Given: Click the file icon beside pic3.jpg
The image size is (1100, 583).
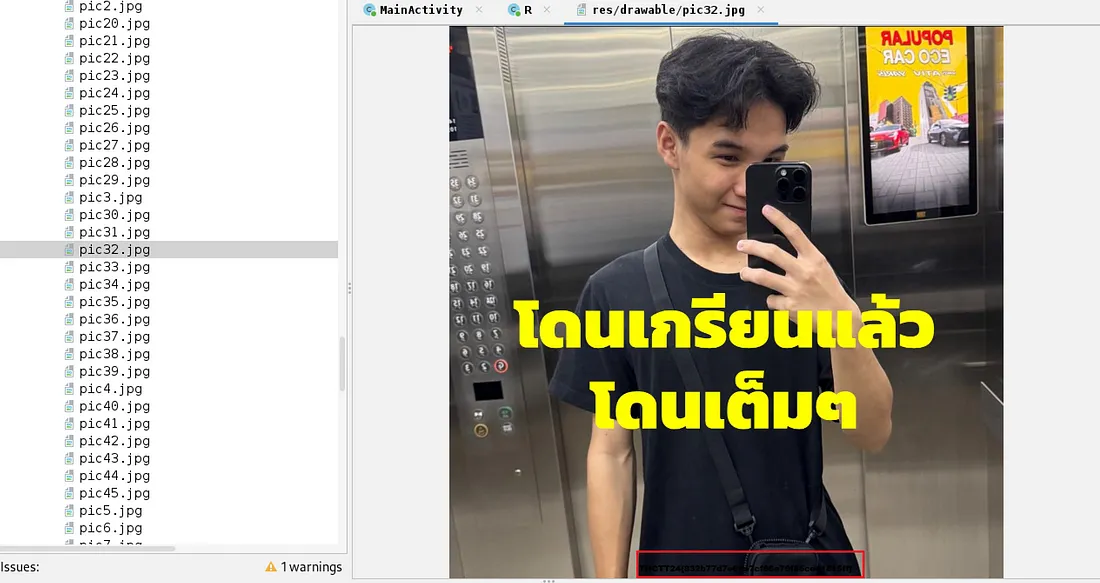Looking at the screenshot, I should 69,197.
